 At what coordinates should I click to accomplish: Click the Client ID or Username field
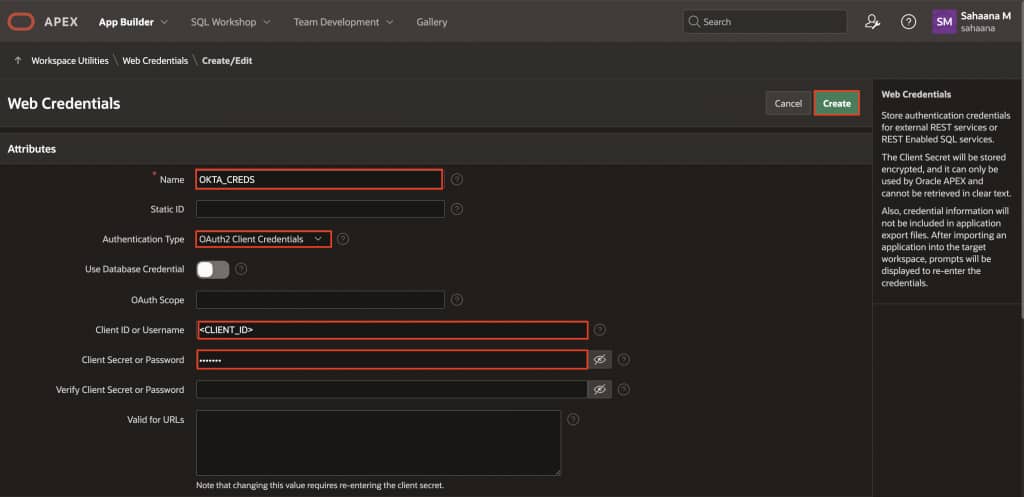(392, 330)
